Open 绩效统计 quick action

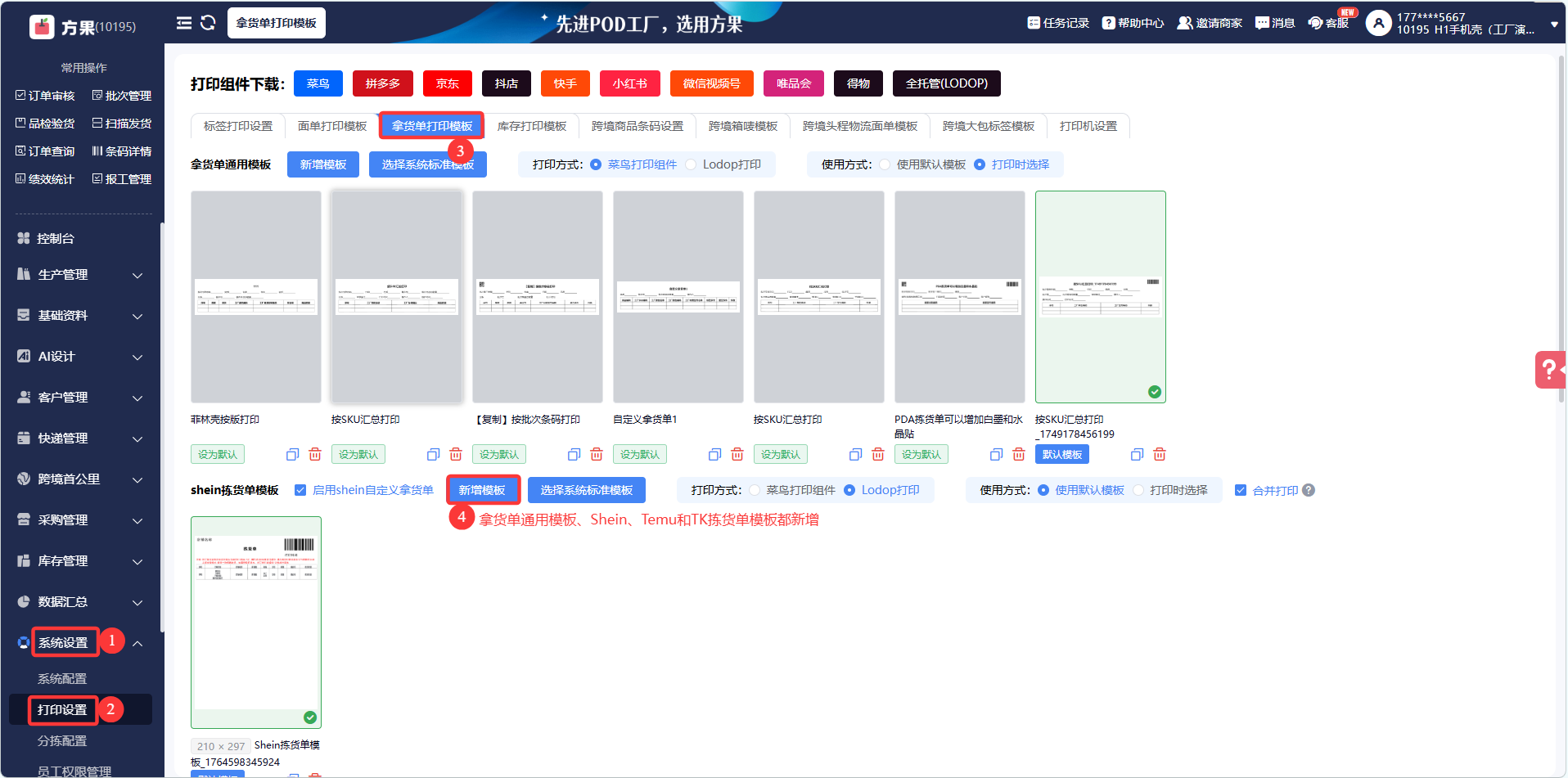click(45, 179)
